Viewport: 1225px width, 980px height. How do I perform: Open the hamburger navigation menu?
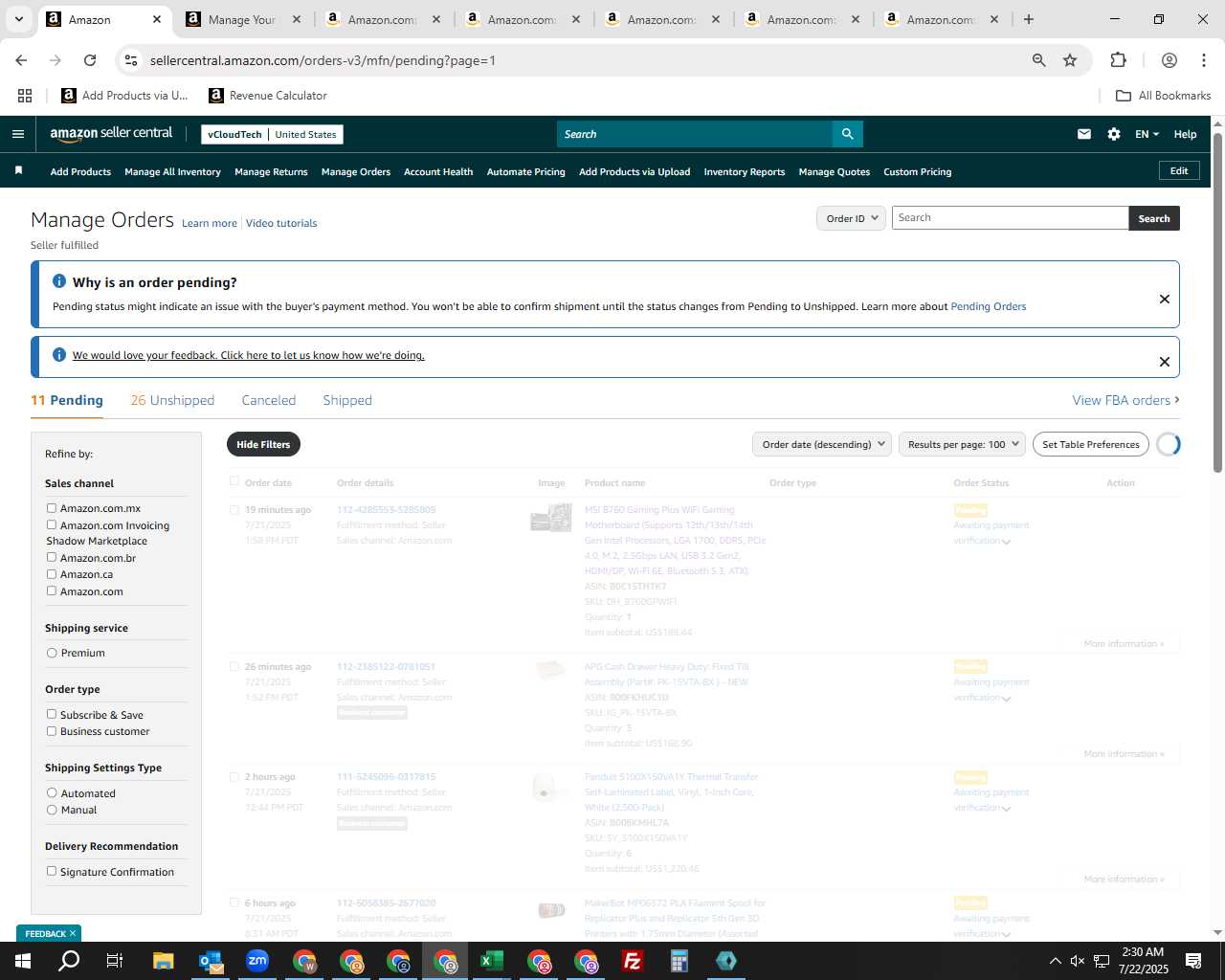point(17,134)
